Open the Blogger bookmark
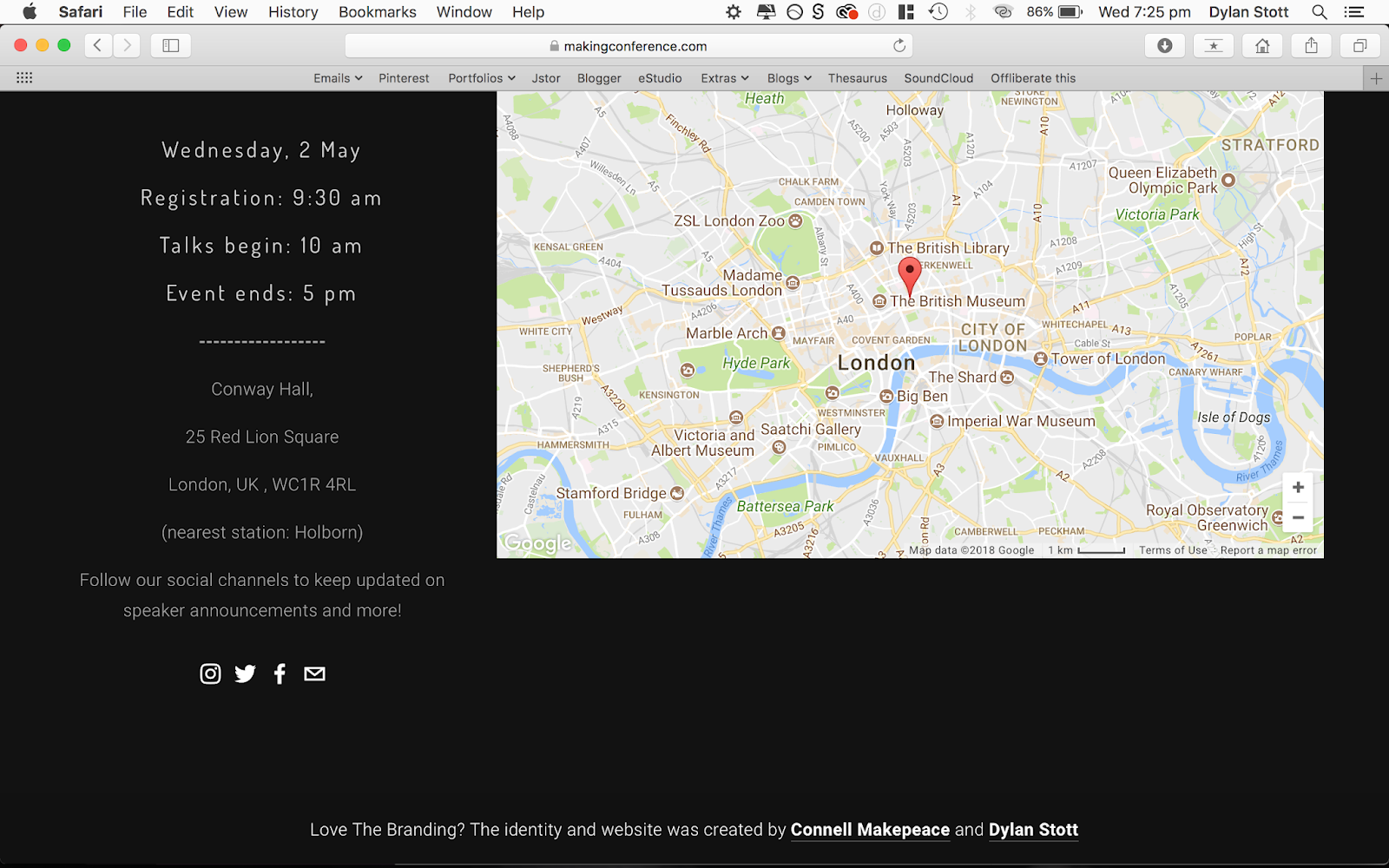 click(x=599, y=78)
